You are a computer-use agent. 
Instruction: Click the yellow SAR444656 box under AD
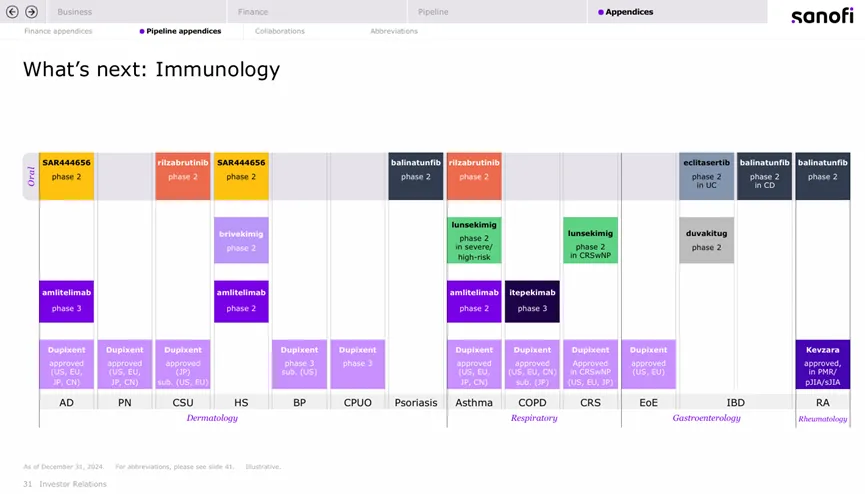pyautogui.click(x=67, y=176)
